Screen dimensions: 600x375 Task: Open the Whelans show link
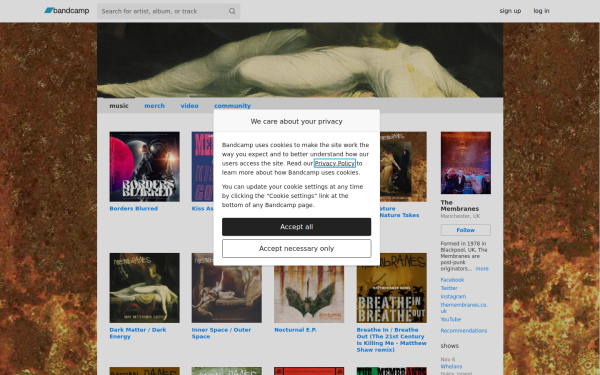[451, 366]
